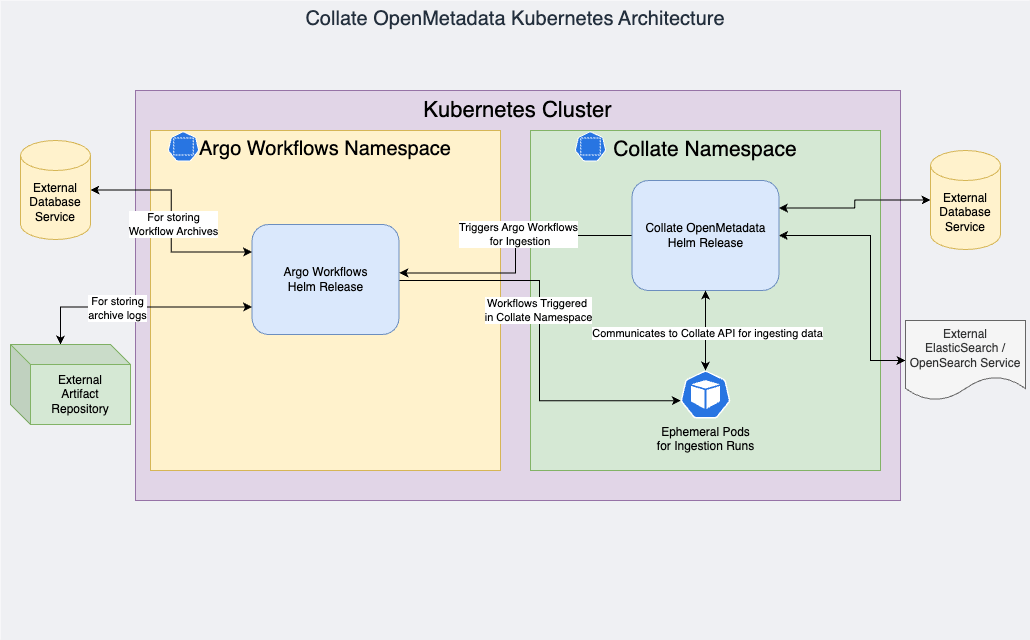Select the left External Database Service cylinder
Viewport: 1030px width, 640px height.
point(55,190)
